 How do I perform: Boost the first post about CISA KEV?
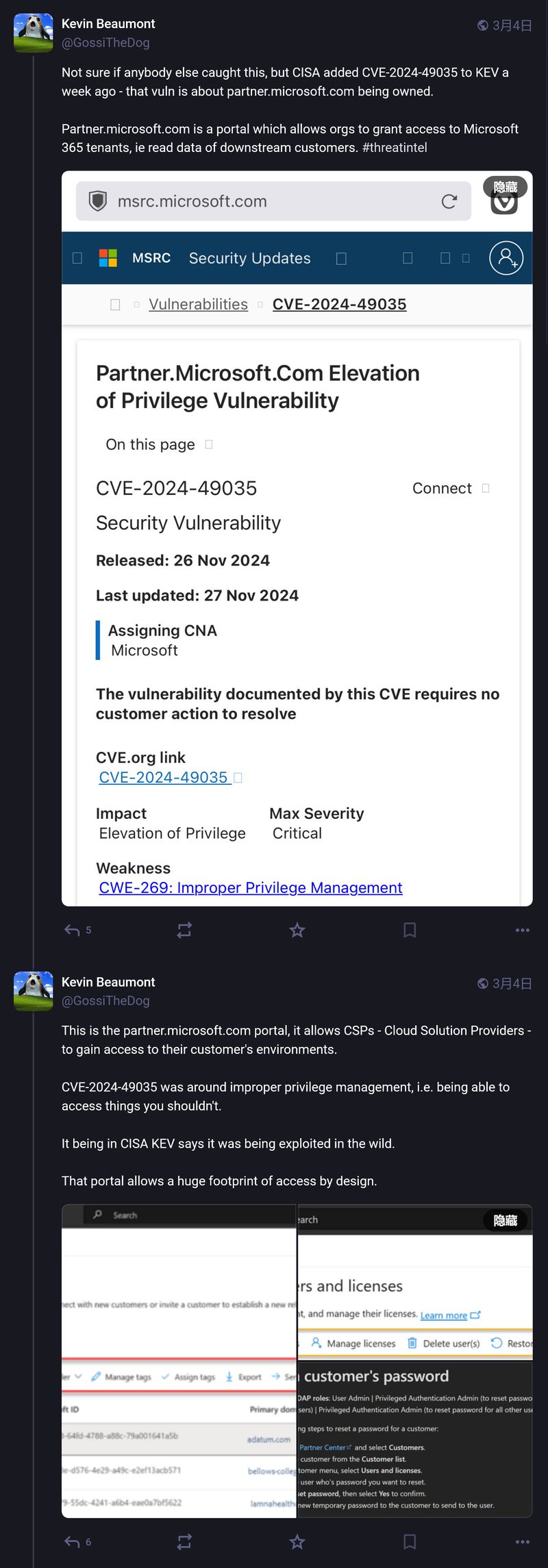coord(184,930)
